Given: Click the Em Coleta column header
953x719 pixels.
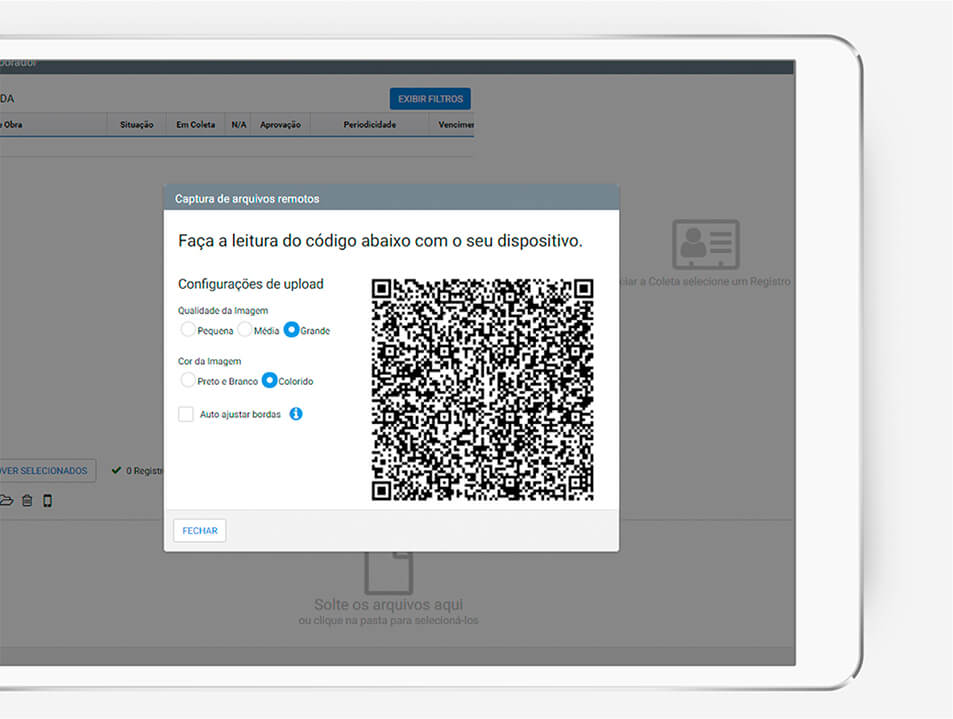Looking at the screenshot, I should point(196,125).
